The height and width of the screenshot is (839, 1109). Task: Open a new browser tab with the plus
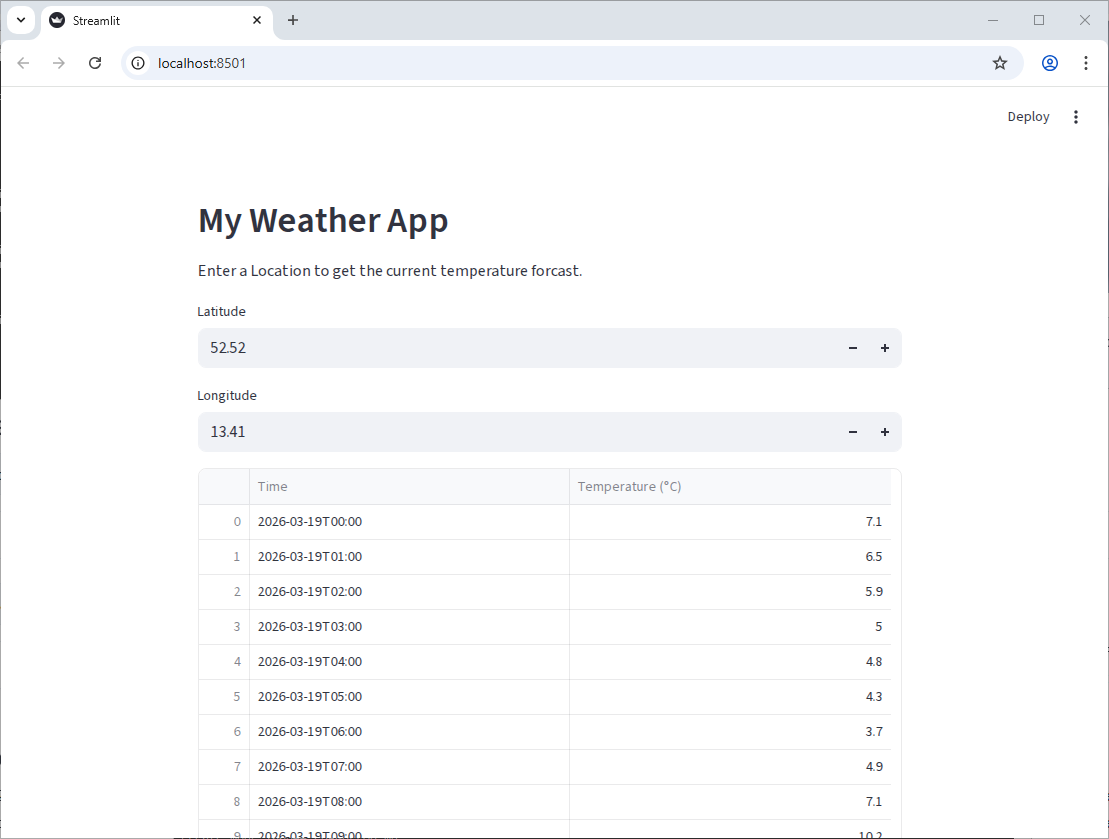[293, 20]
